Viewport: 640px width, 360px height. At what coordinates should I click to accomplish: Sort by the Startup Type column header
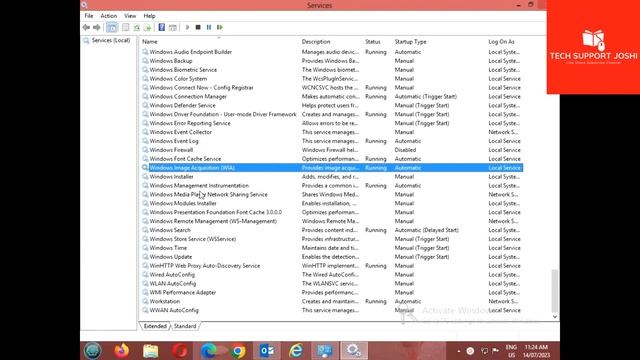410,42
